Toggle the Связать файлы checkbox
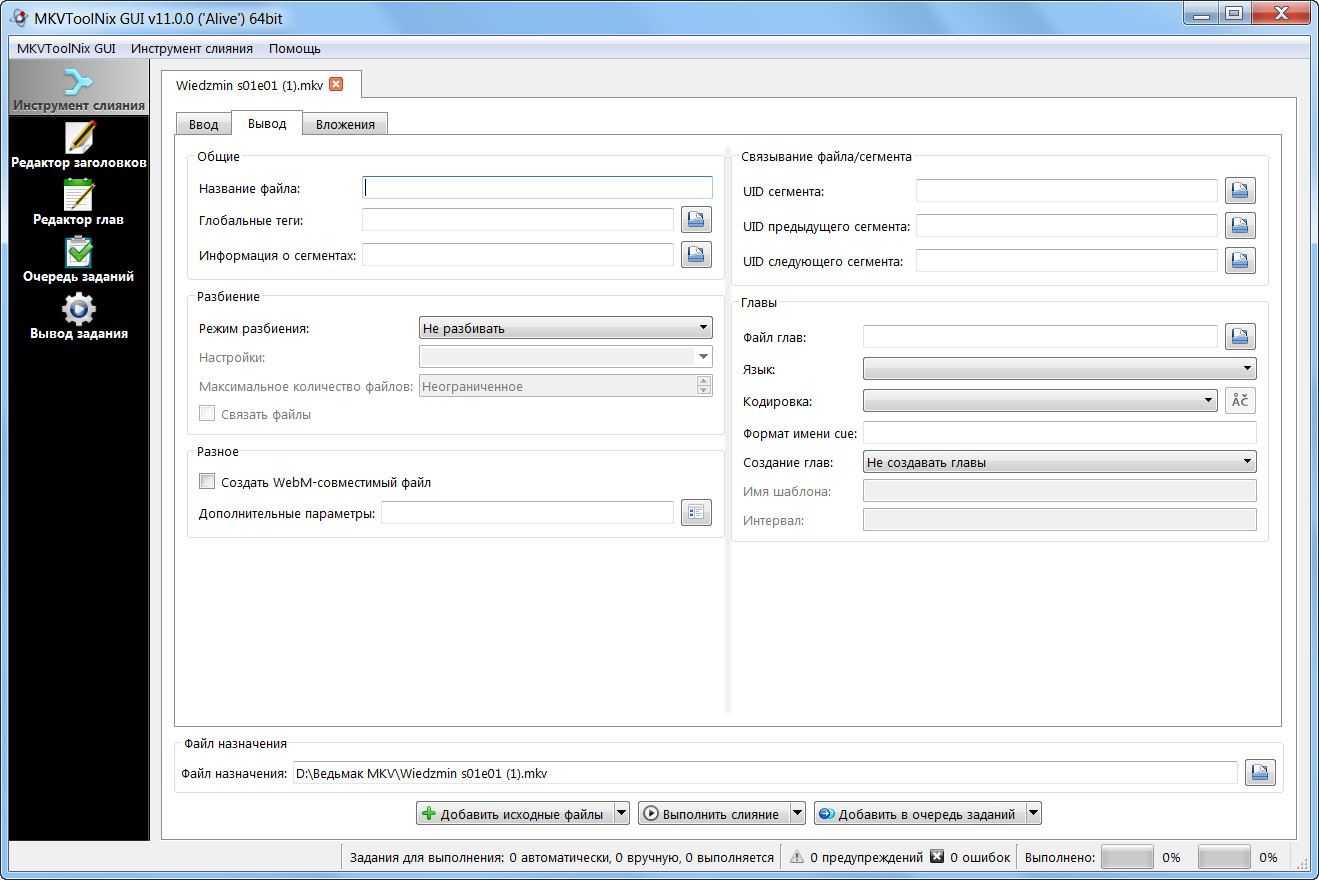 (x=207, y=413)
